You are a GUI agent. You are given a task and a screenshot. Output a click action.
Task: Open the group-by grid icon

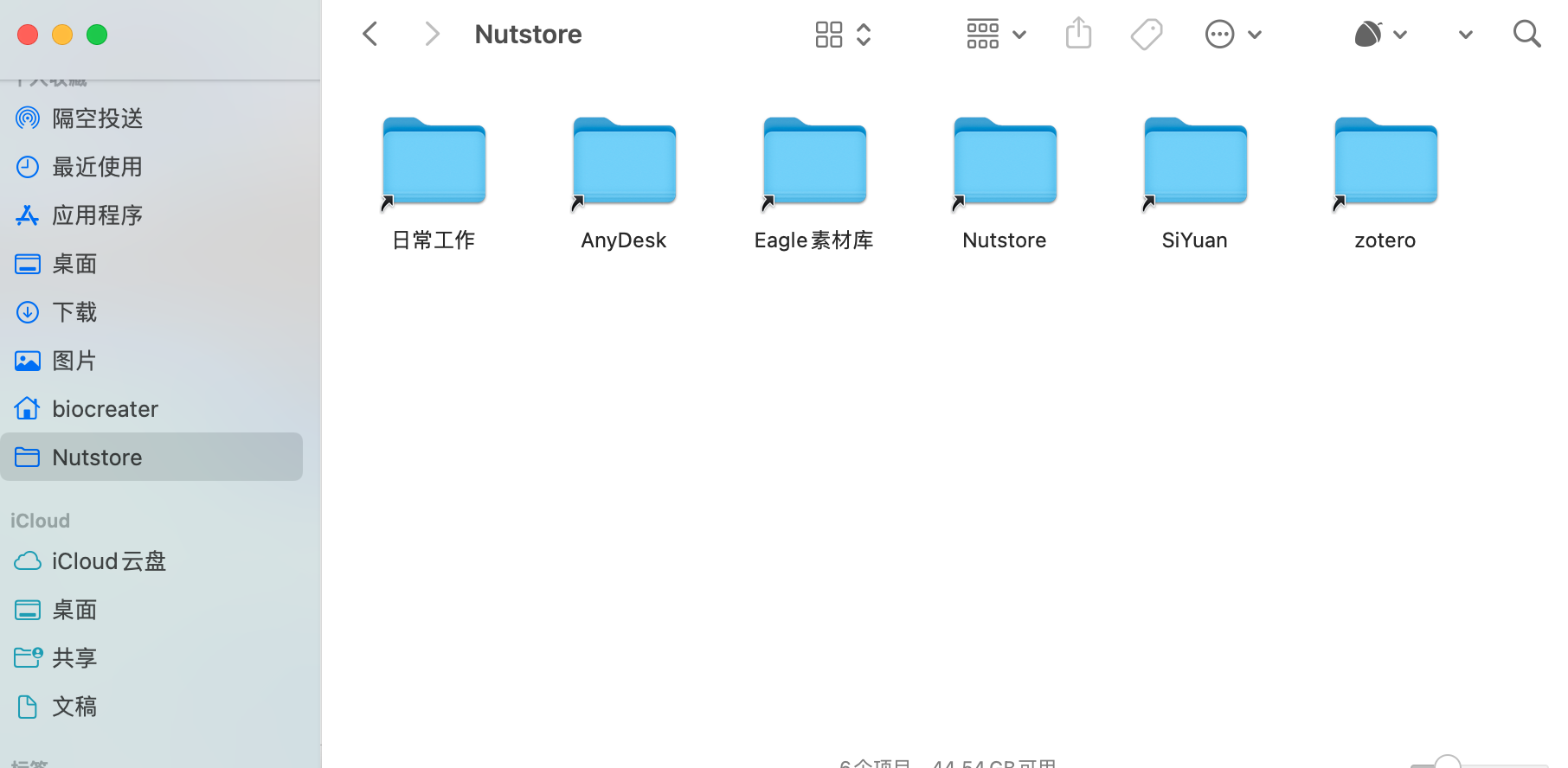click(983, 34)
